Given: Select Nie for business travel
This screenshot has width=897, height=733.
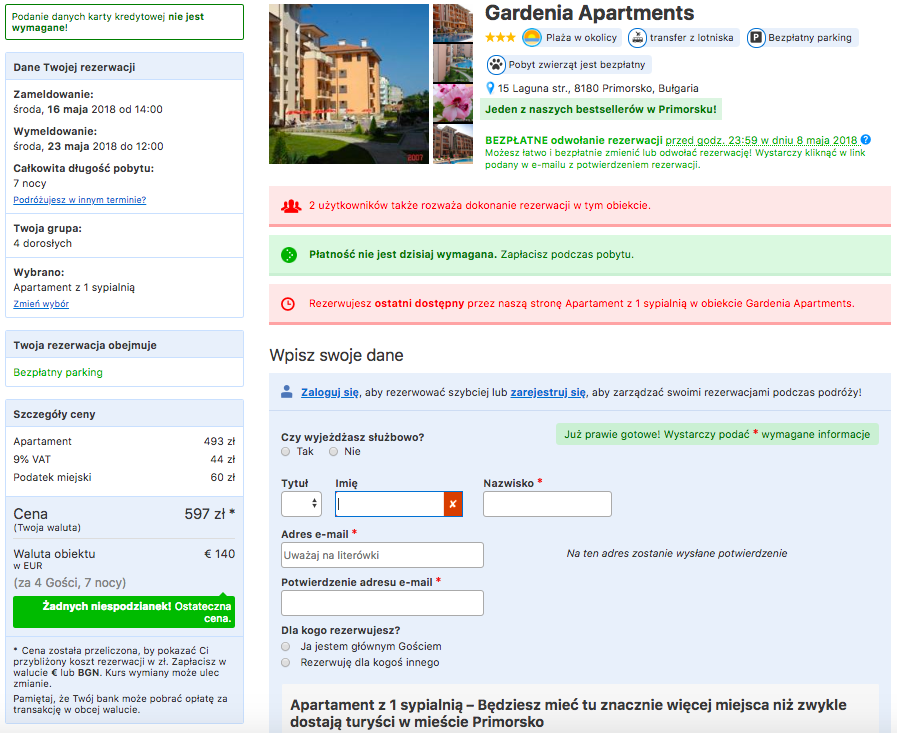Looking at the screenshot, I should (x=334, y=451).
